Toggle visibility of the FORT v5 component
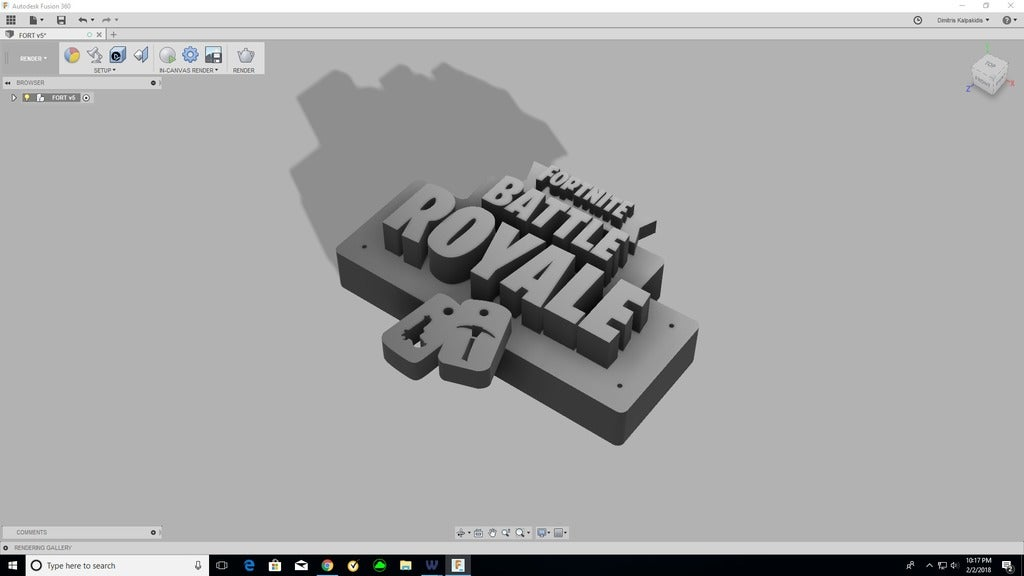 coord(26,97)
